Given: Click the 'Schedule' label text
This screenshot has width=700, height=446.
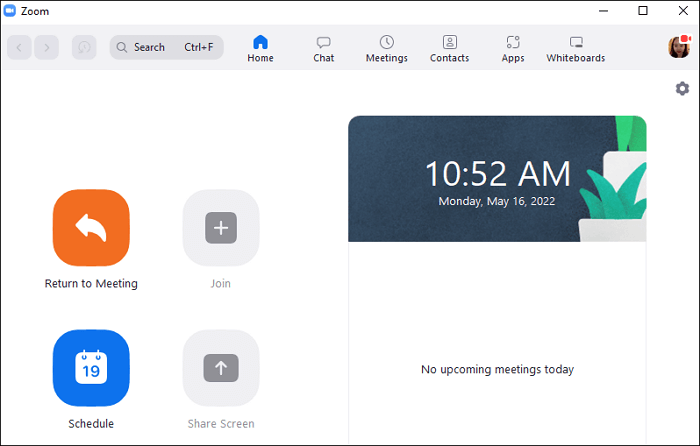Looking at the screenshot, I should point(91,424).
